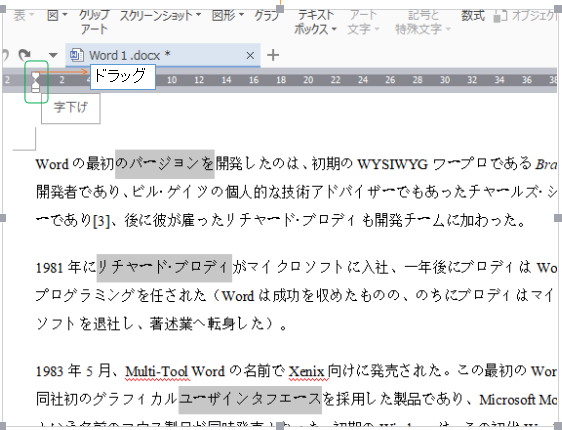562x430 pixels.
Task: Open the 記号と特殊文字 dropdown
Action: (423, 22)
